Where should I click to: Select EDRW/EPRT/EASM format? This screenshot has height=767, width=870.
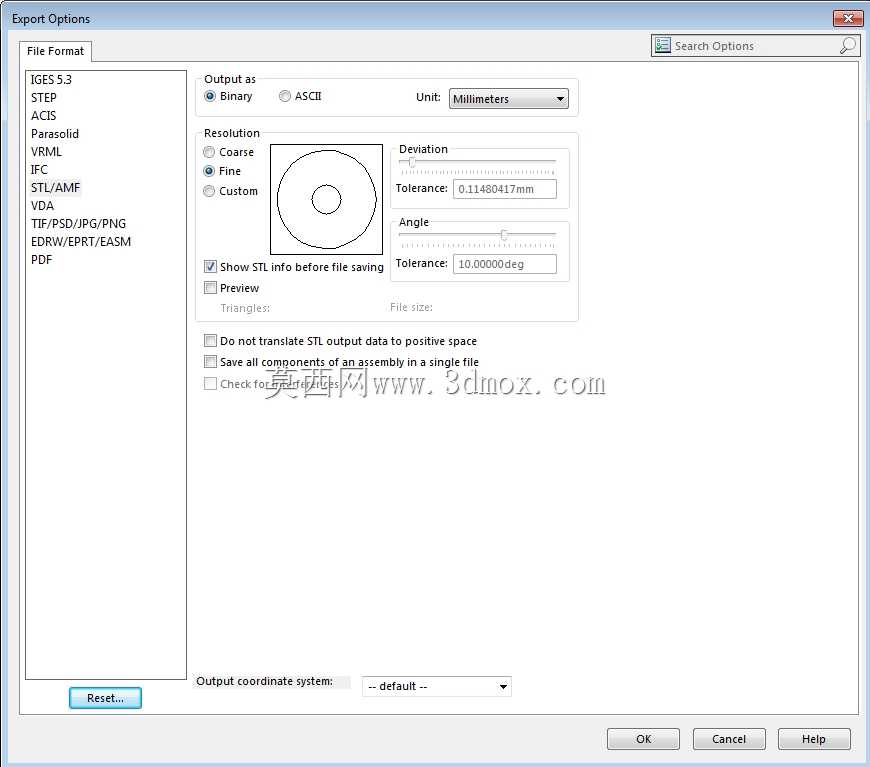81,241
